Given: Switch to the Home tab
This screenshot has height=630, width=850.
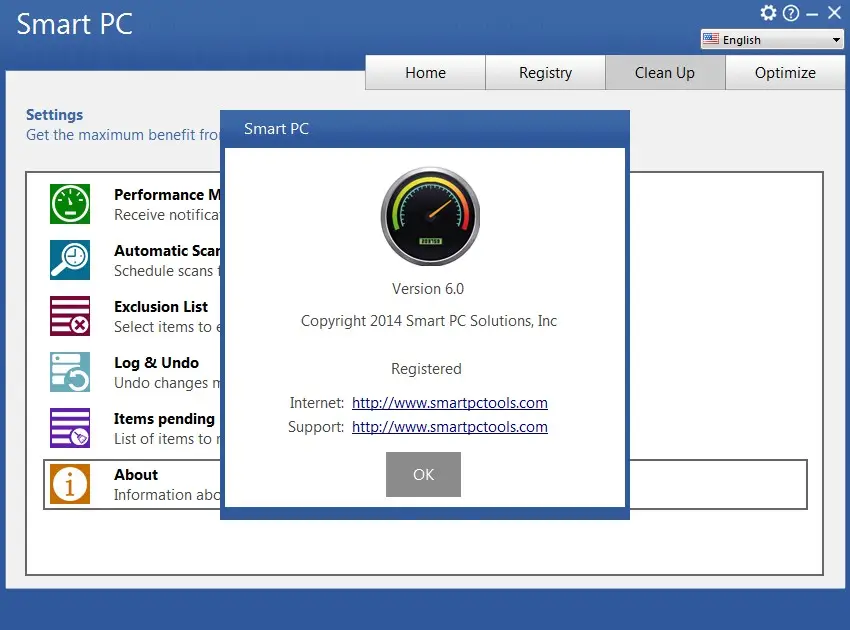Looking at the screenshot, I should 426,73.
